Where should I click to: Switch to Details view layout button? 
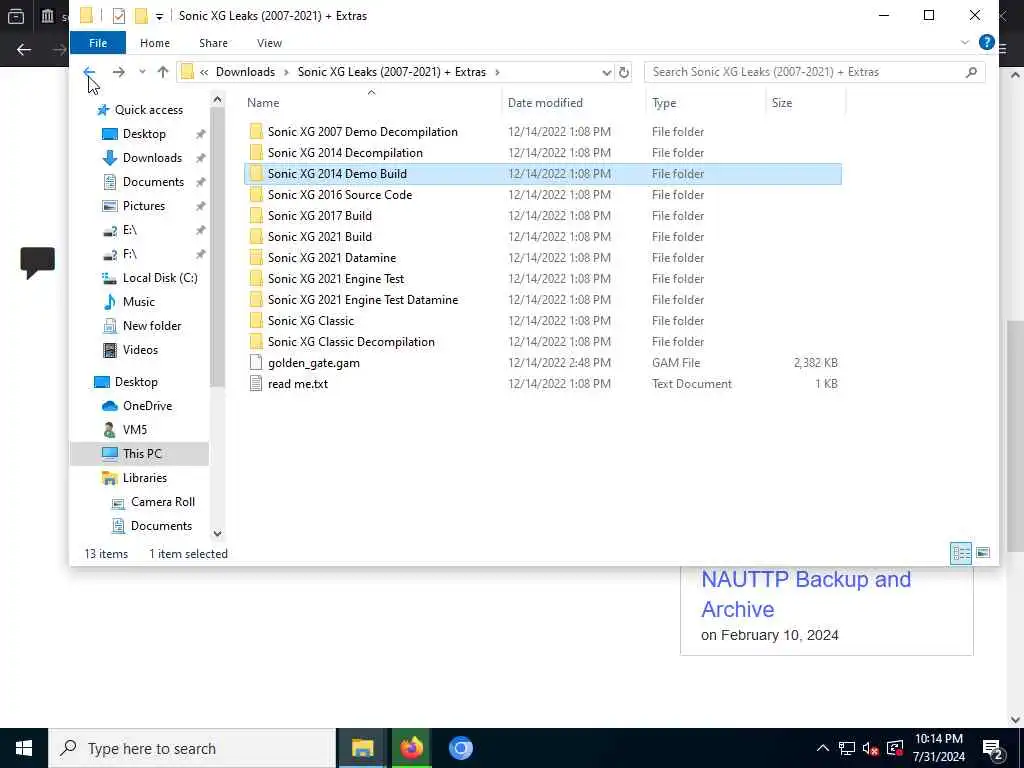point(961,553)
